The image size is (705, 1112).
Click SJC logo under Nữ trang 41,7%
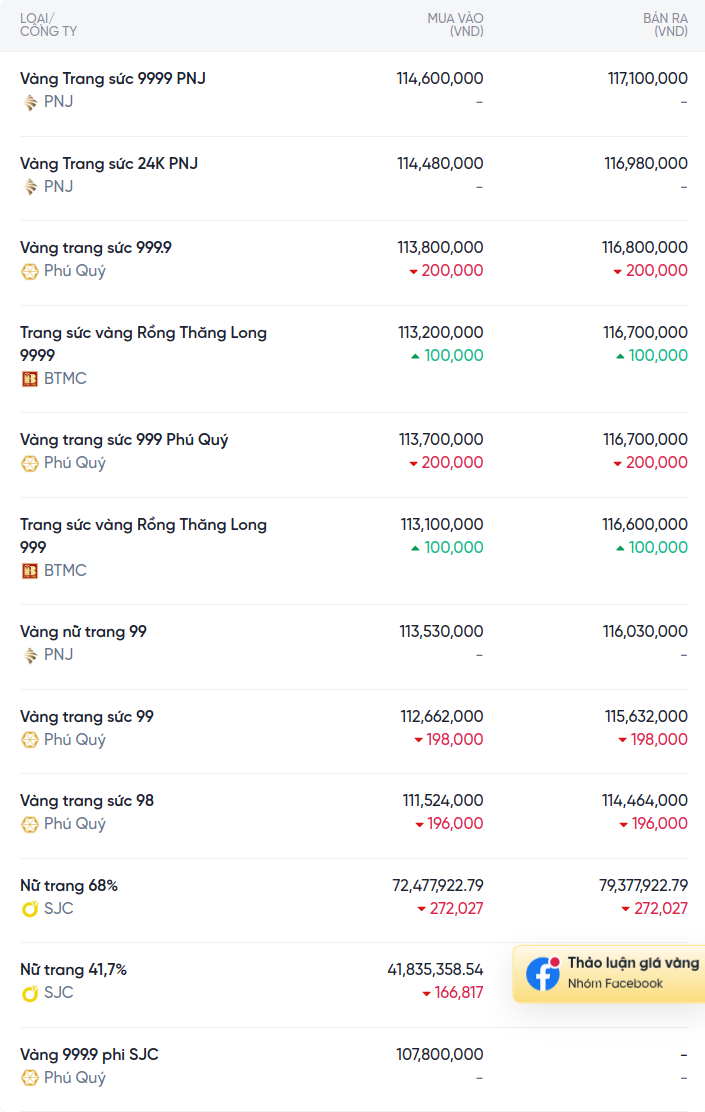point(30,993)
